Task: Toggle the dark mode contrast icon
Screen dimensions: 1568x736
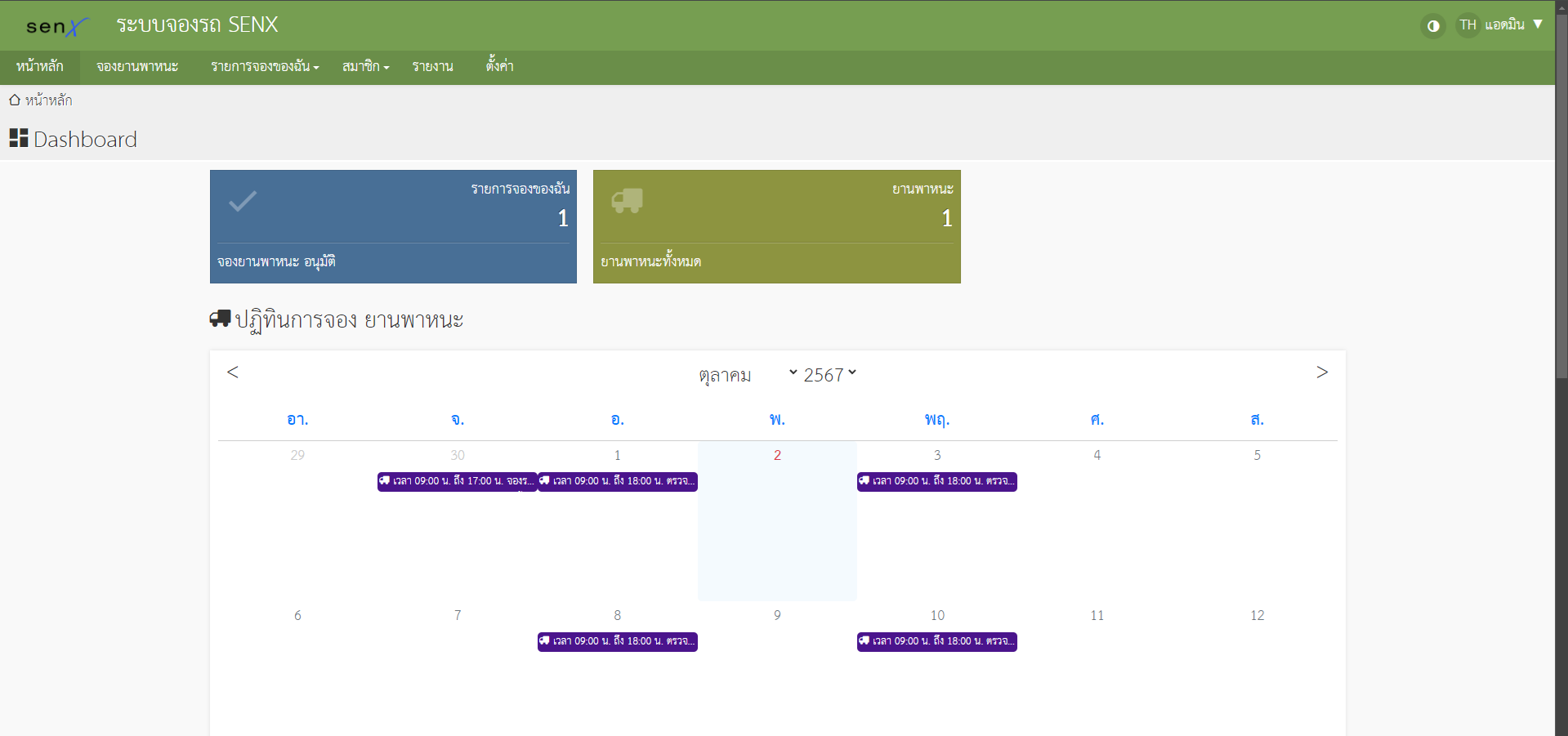Action: click(x=1432, y=26)
